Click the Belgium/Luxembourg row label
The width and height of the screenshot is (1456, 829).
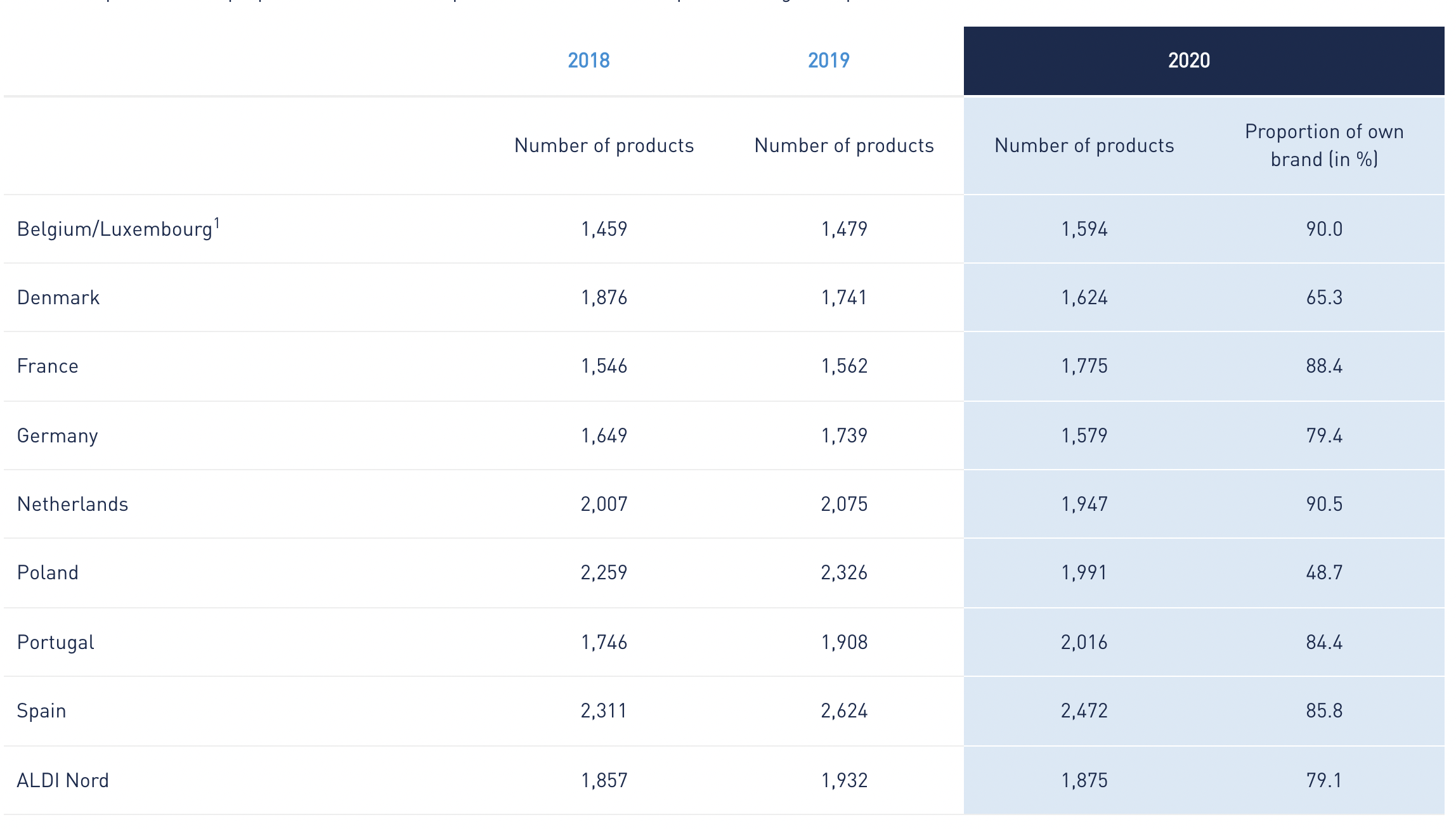pos(114,229)
